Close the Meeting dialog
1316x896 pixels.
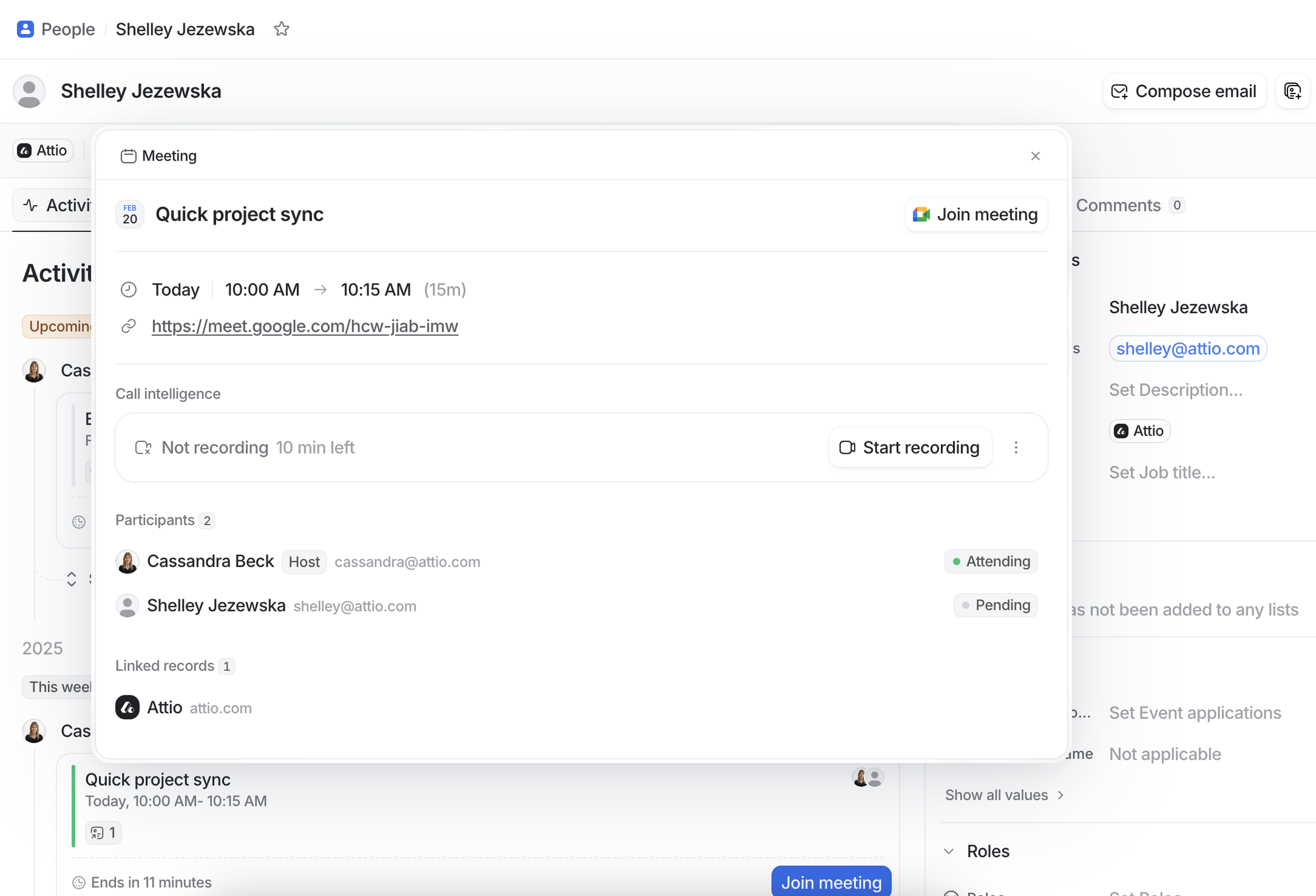[1035, 156]
